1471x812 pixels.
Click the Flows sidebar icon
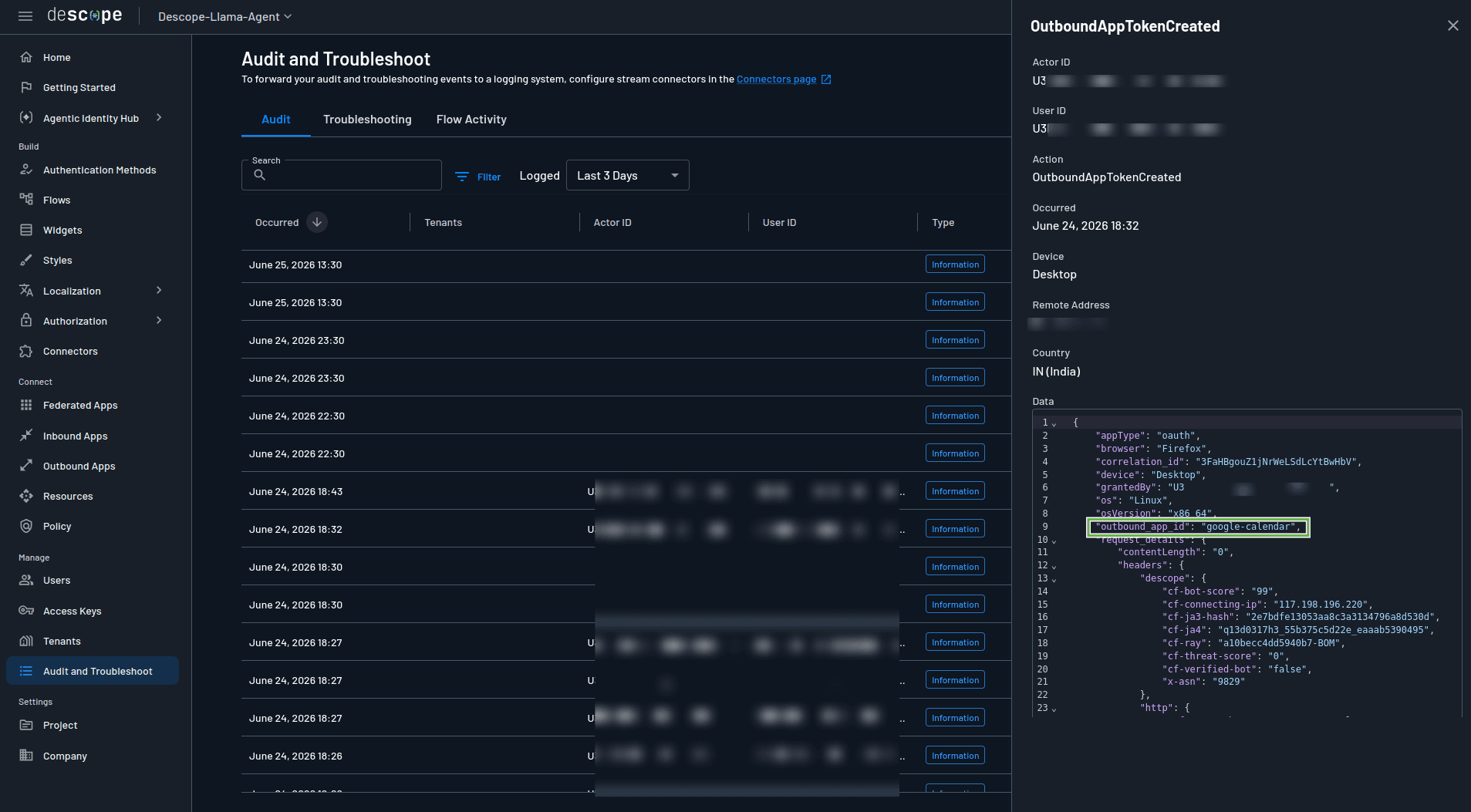coord(26,200)
